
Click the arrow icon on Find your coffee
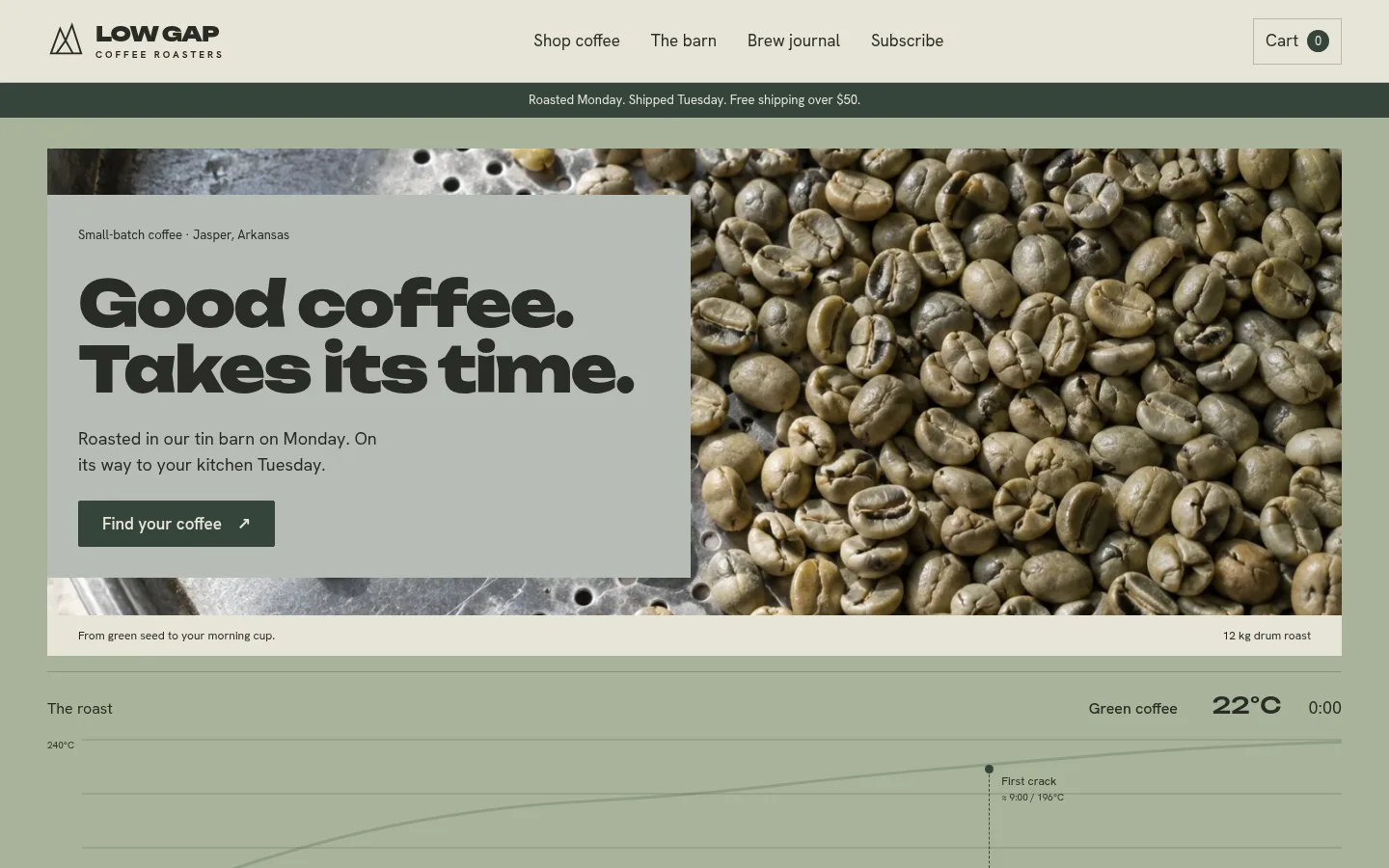(244, 524)
